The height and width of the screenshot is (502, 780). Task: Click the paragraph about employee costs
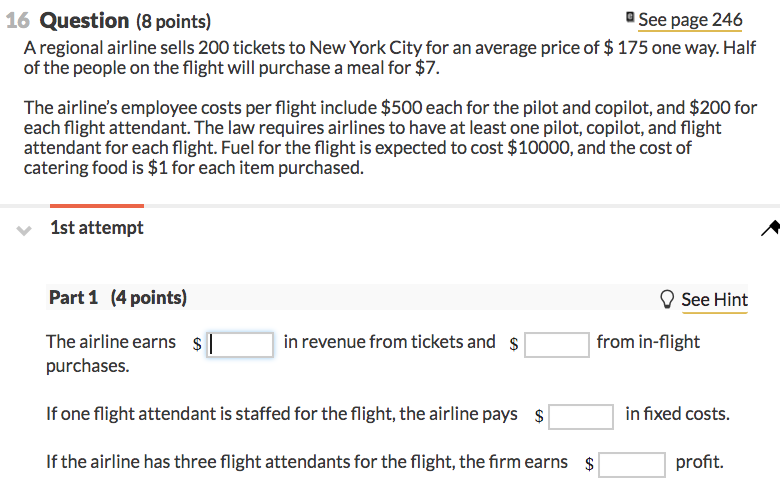point(390,137)
